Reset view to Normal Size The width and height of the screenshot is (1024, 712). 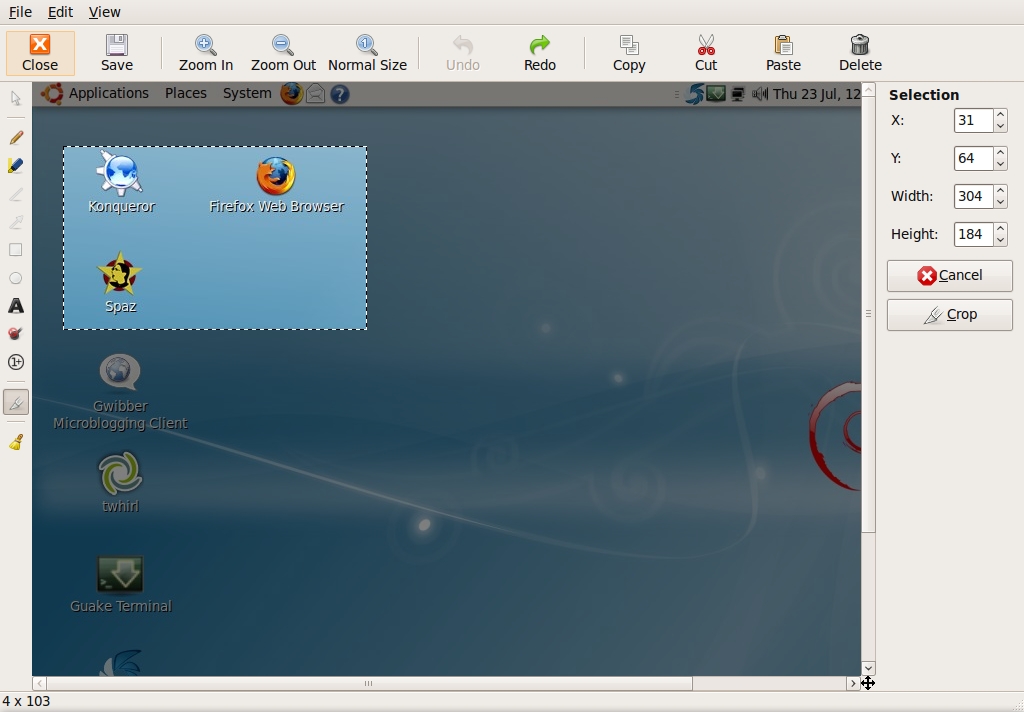367,53
